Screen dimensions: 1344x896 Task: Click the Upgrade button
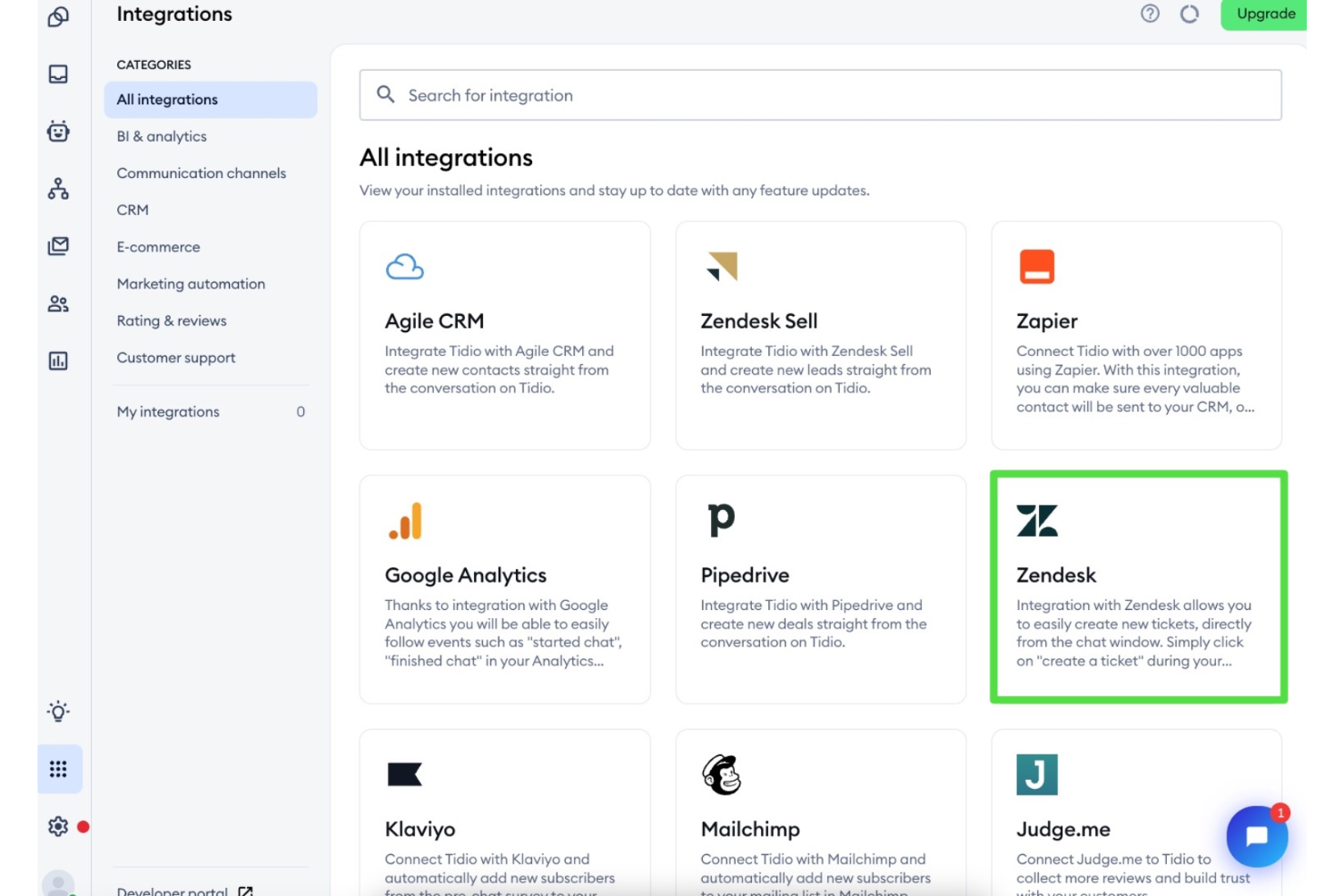tap(1265, 14)
